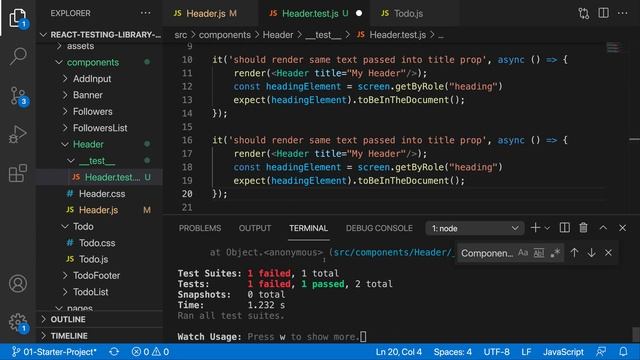This screenshot has width=640, height=360.
Task: Open the Accounts menu icon
Action: (18, 283)
